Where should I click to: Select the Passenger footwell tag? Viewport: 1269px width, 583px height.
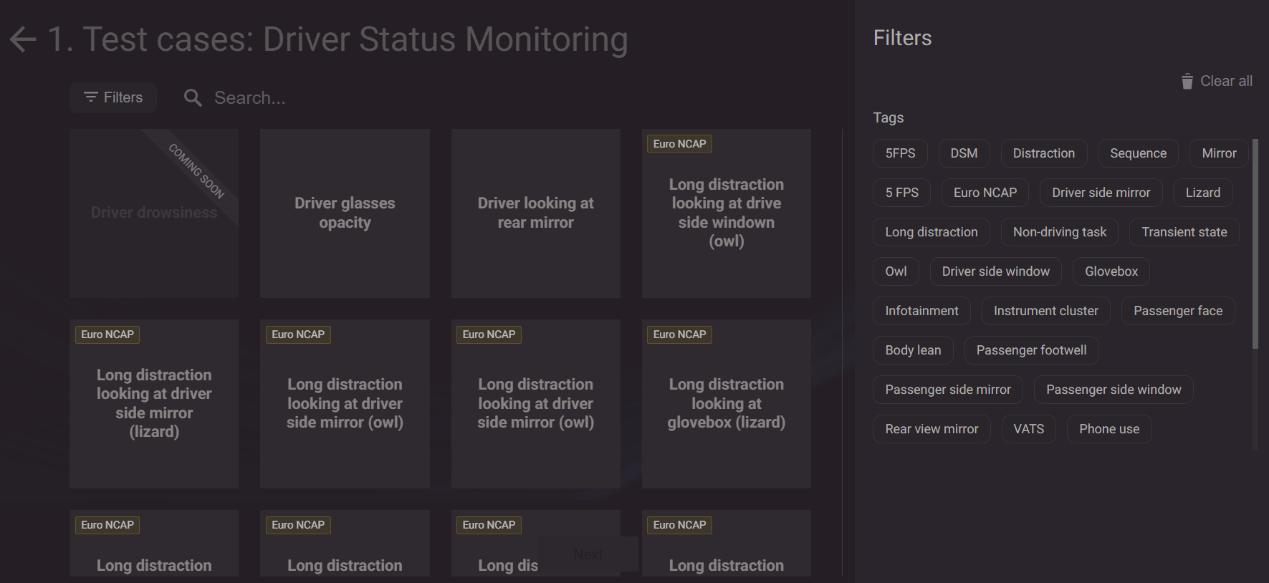point(1031,351)
